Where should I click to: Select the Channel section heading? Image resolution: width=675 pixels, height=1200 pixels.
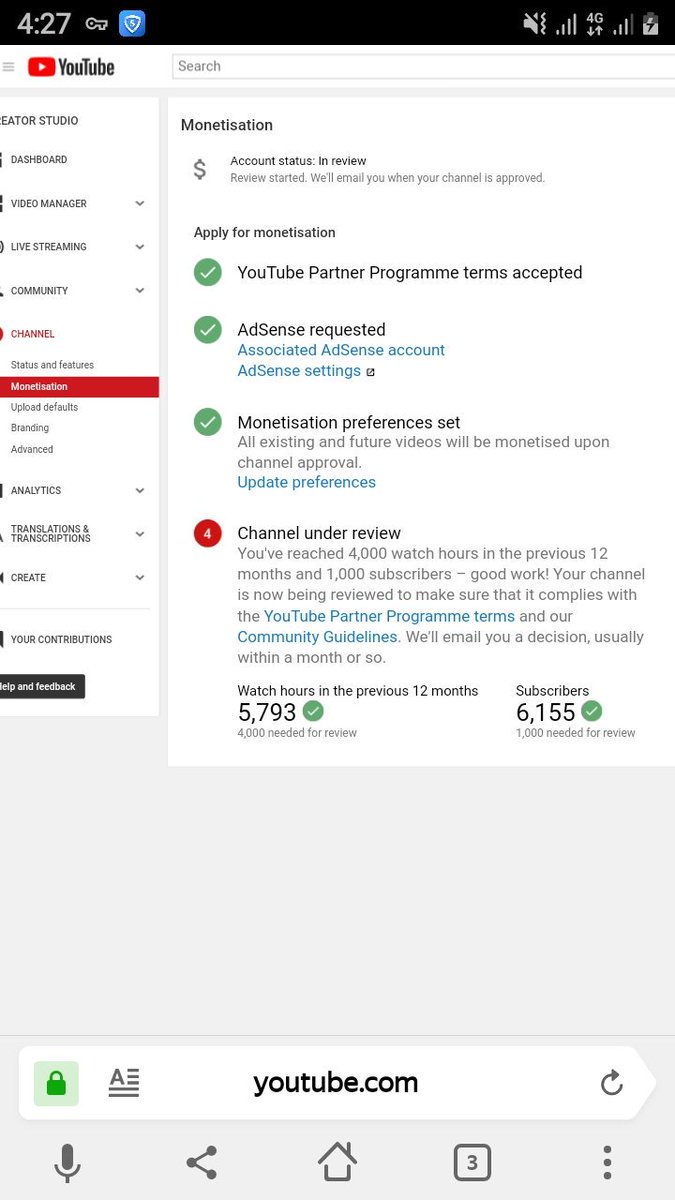point(33,334)
